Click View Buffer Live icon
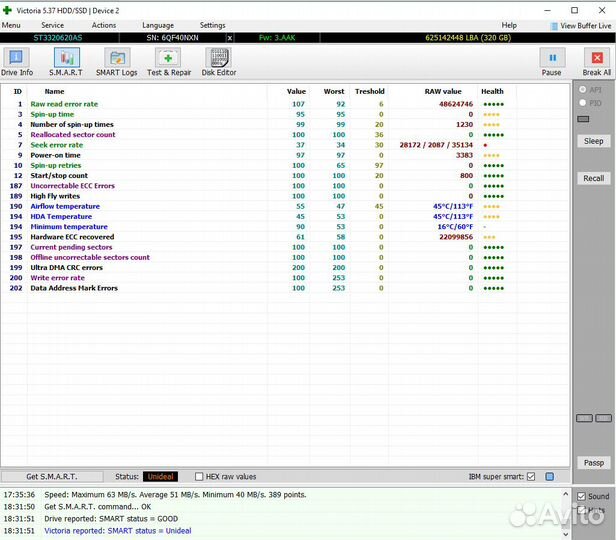 554,25
